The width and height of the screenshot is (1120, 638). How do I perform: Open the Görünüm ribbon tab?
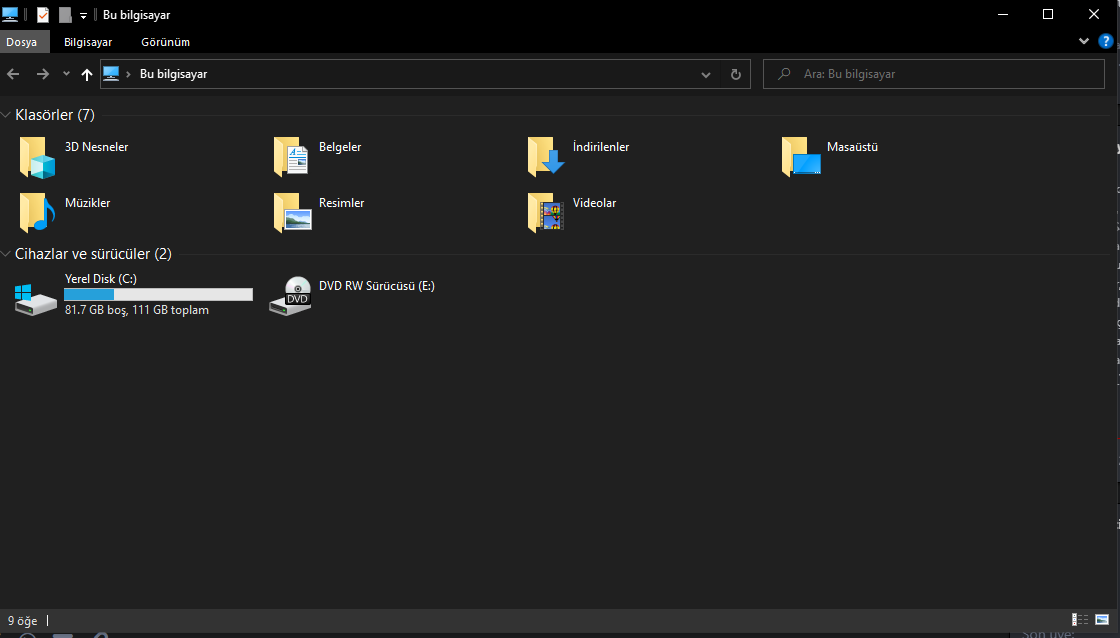(166, 42)
